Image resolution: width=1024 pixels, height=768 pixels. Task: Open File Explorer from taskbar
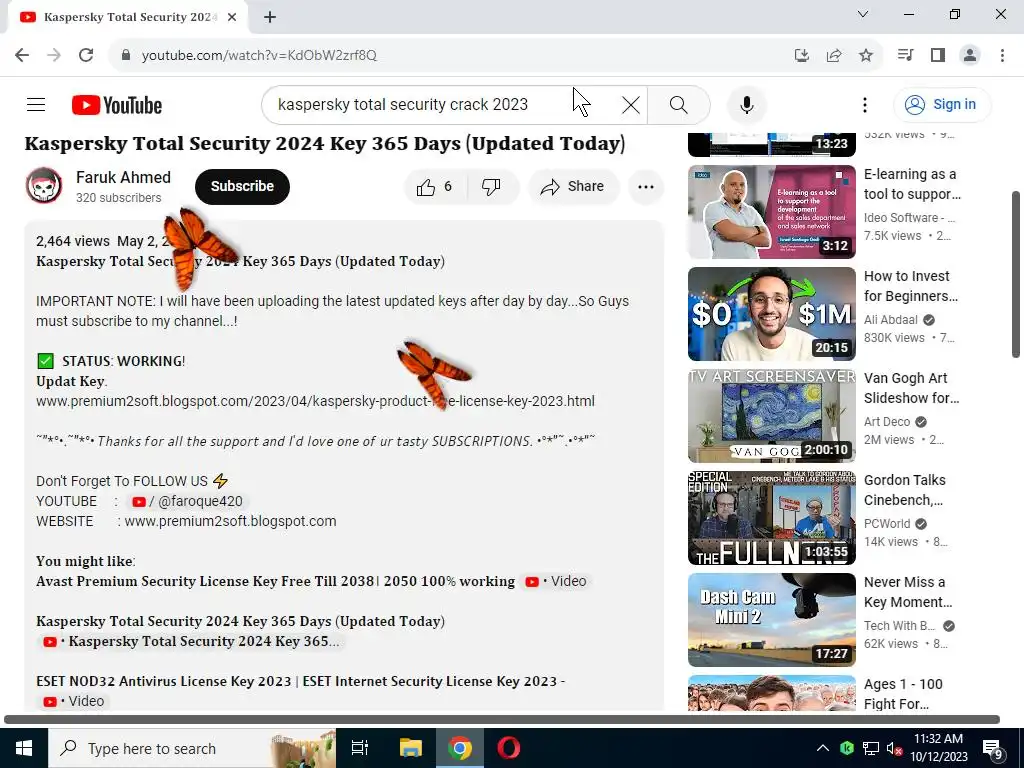(x=411, y=748)
